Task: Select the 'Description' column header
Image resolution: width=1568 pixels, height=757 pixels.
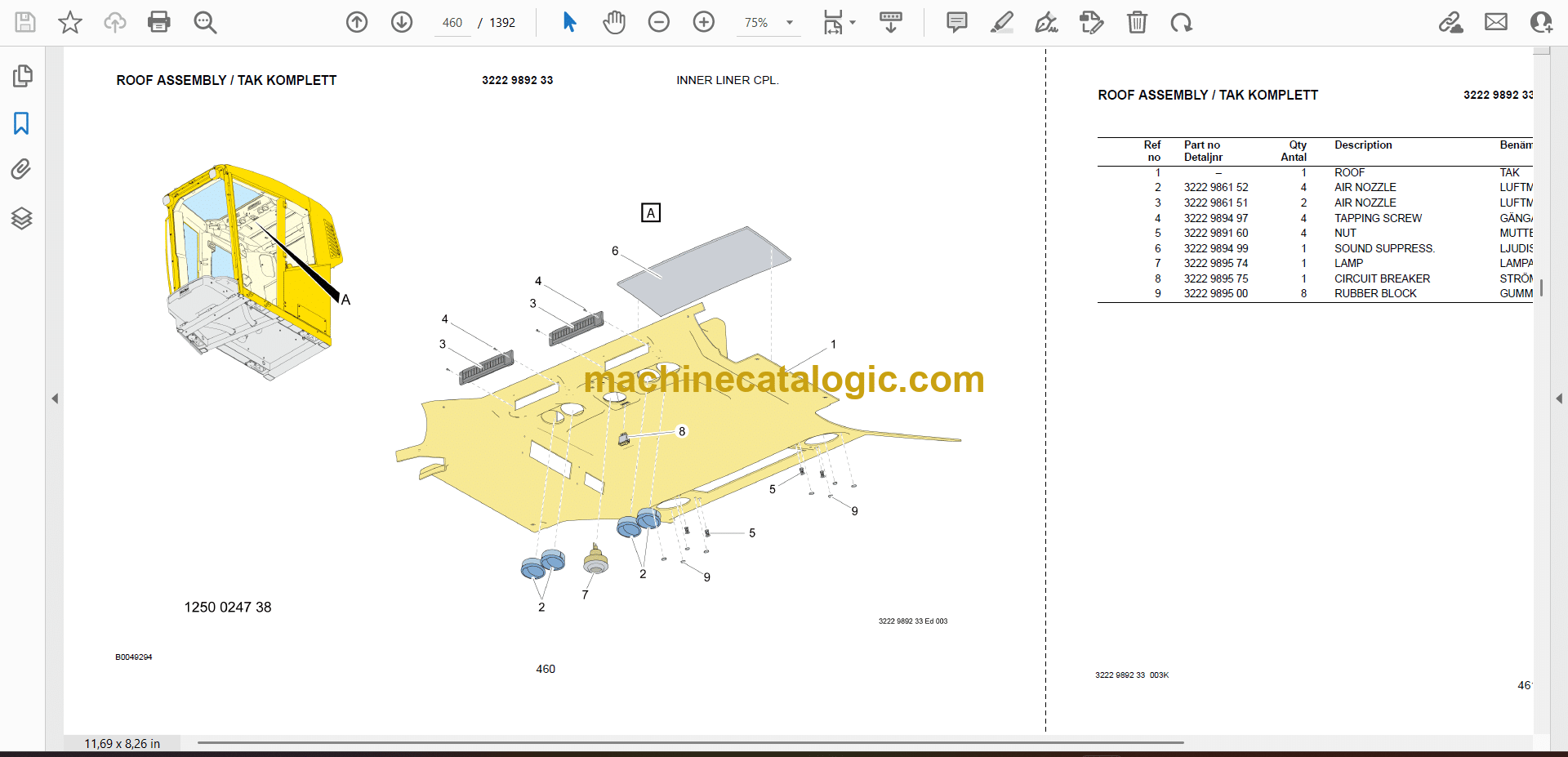Action: click(x=1363, y=145)
